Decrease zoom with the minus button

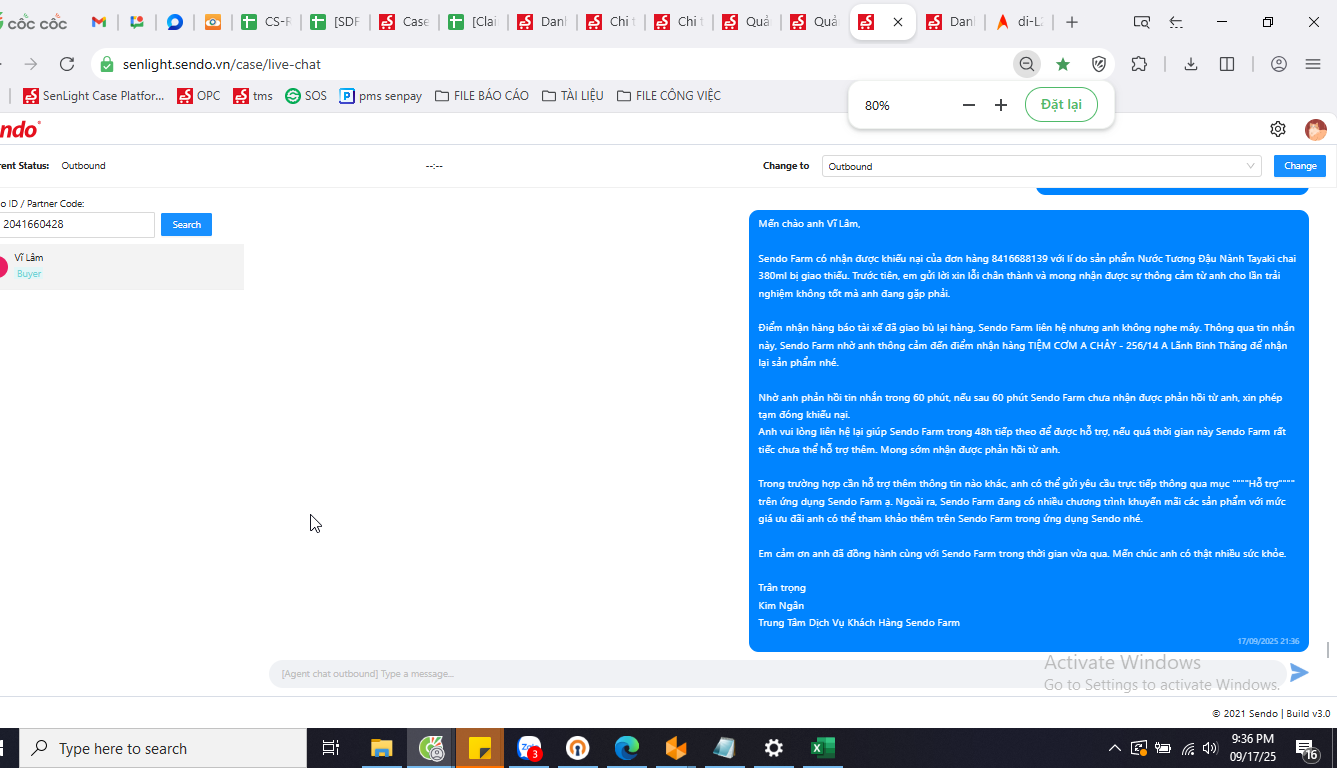(968, 105)
